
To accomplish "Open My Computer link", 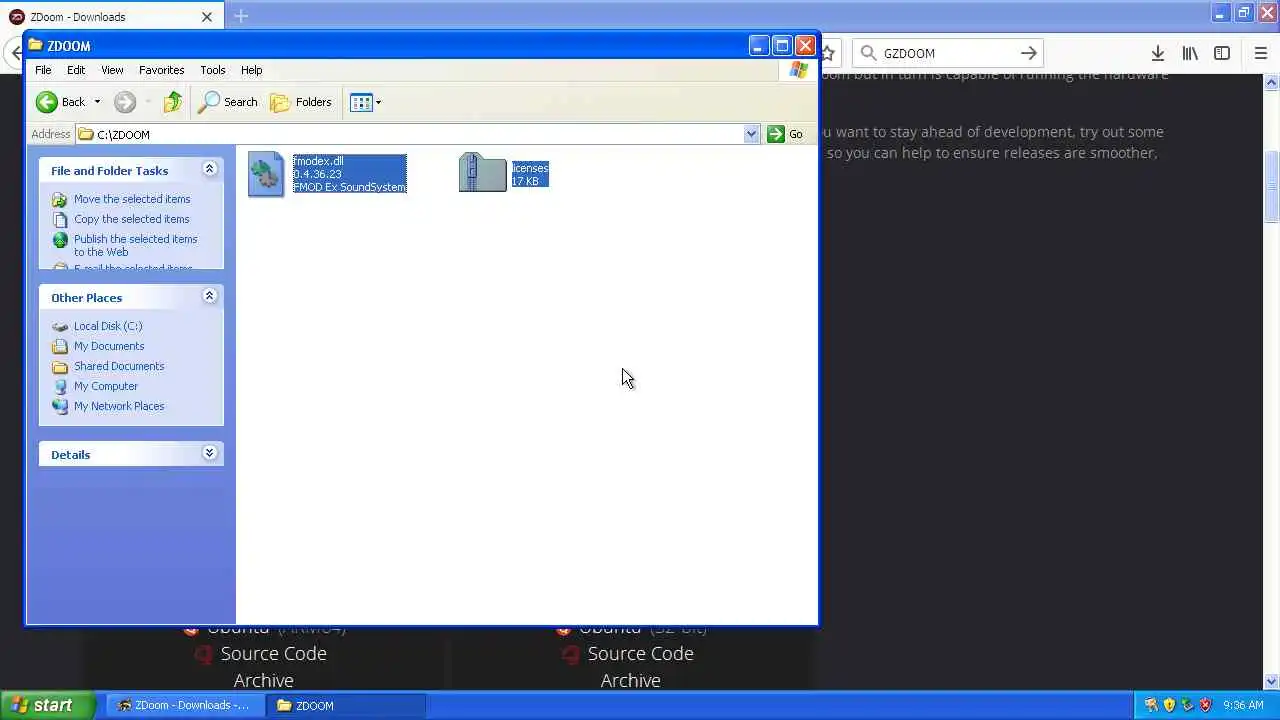I will click(x=105, y=386).
